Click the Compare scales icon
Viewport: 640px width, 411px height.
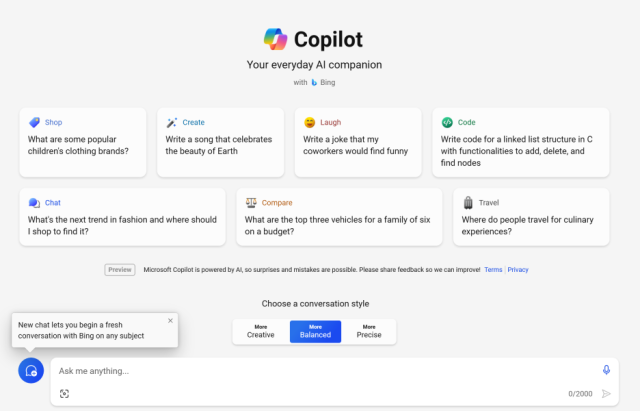pyautogui.click(x=251, y=202)
